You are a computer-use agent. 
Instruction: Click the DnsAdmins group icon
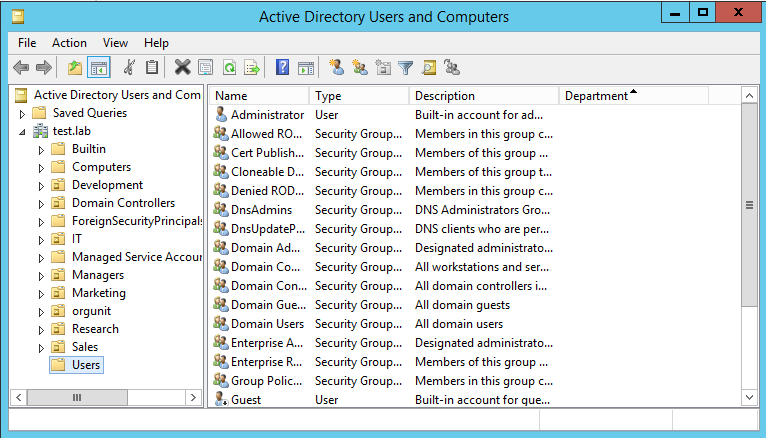pos(221,209)
